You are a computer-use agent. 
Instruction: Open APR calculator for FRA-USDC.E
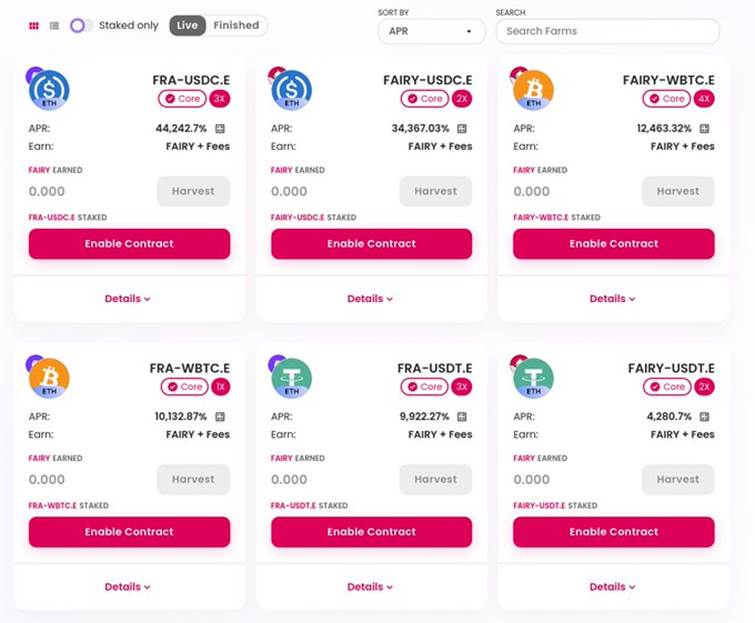click(220, 129)
